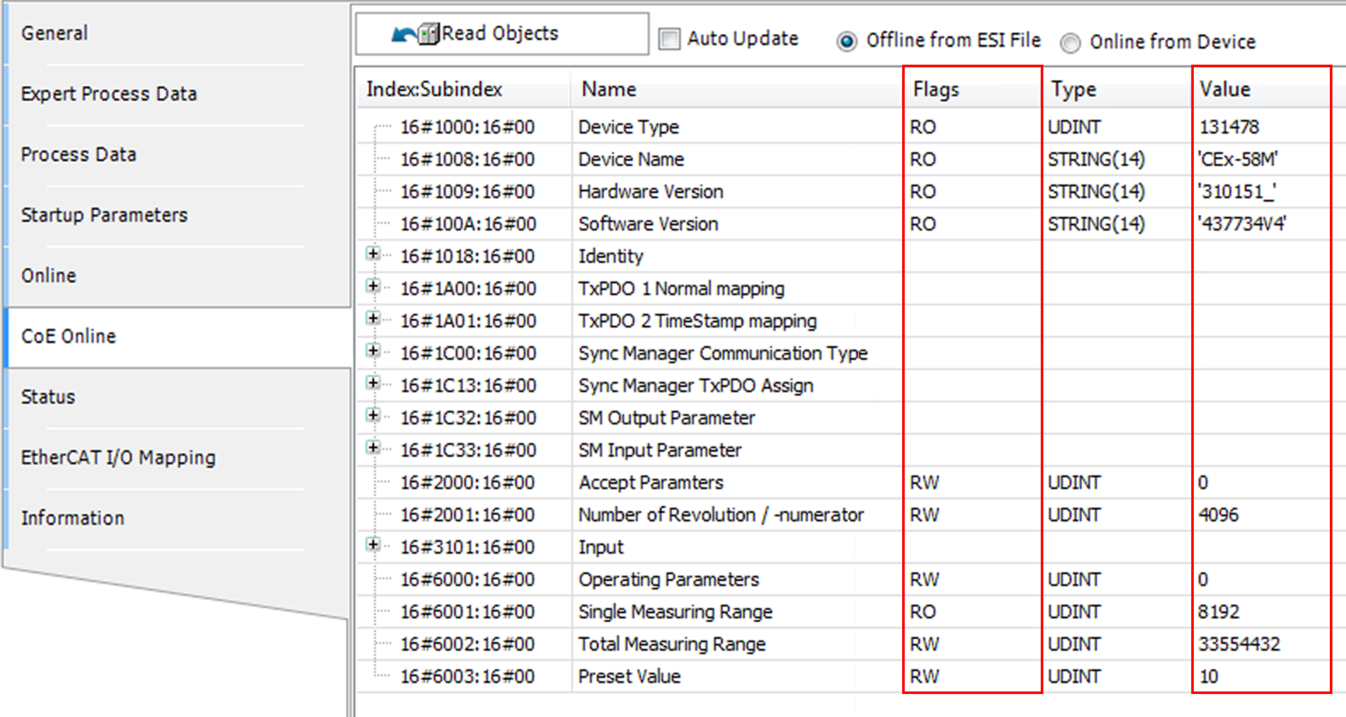Viewport: 1346px width, 717px height.
Task: Expand the SM Input Parameter entry
Action: (374, 449)
